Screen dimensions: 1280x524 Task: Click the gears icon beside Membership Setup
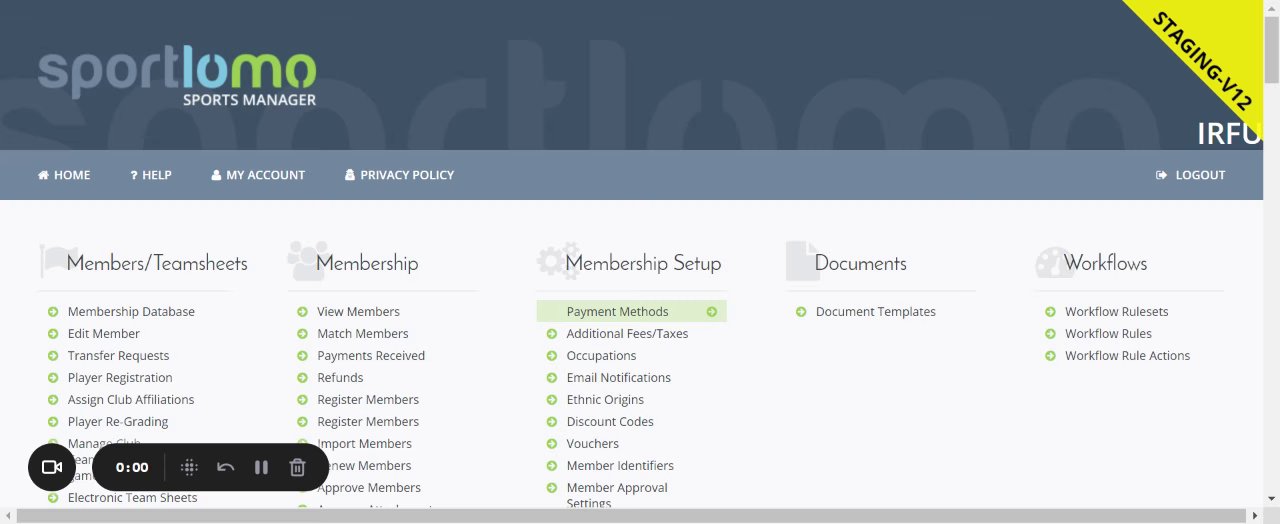point(557,261)
